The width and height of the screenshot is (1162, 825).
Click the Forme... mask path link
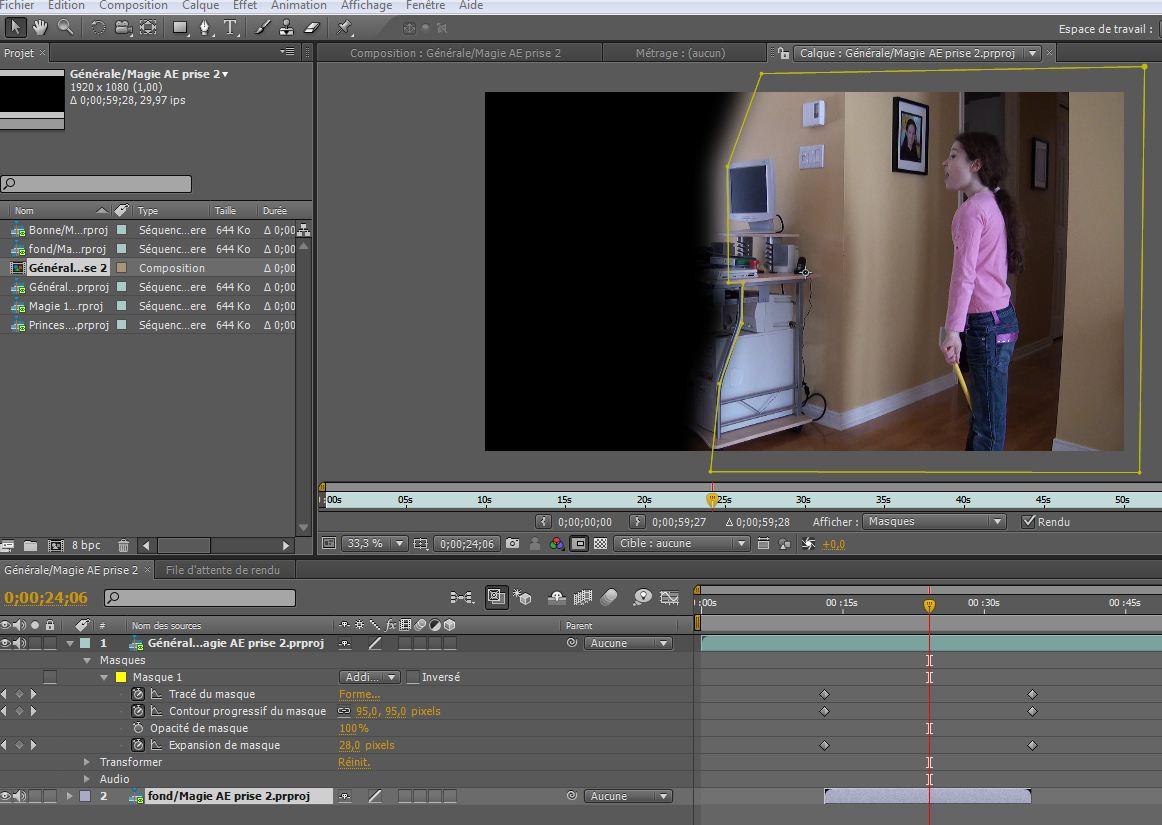coord(359,694)
